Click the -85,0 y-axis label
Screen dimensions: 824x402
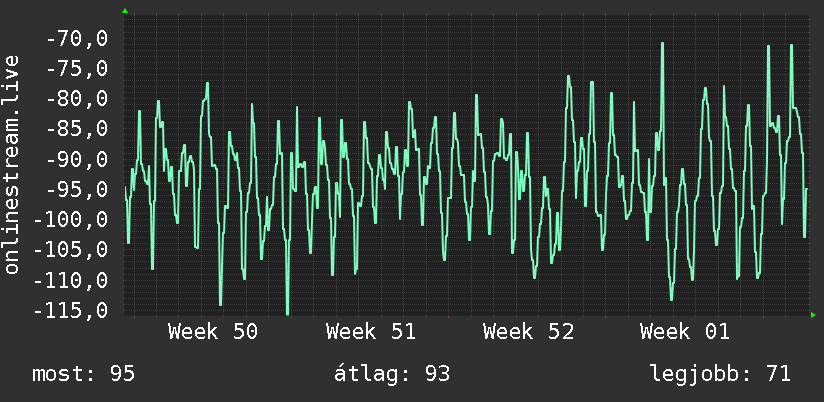pyautogui.click(x=77, y=129)
